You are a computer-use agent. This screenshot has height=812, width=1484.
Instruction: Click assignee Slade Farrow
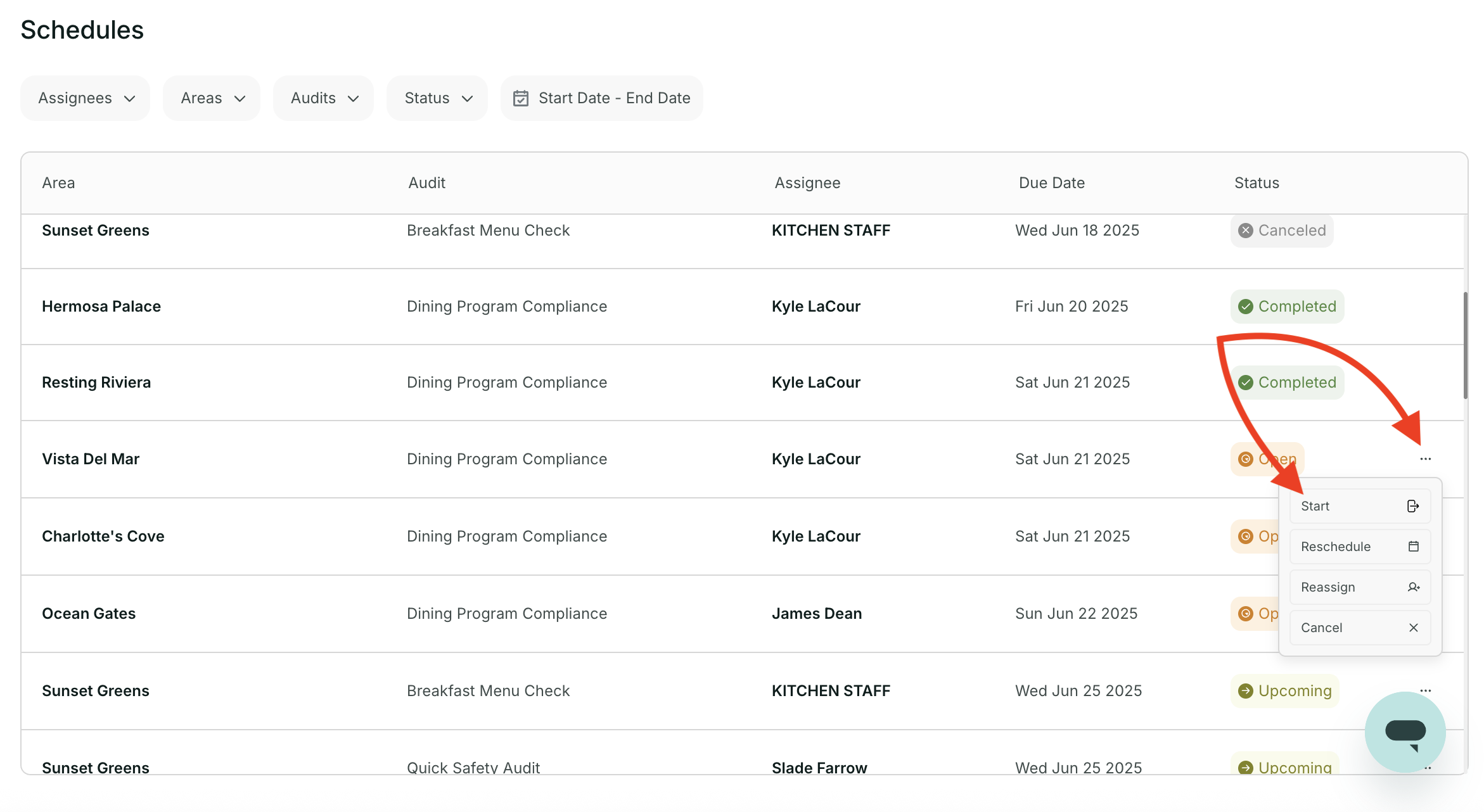[x=819, y=768]
